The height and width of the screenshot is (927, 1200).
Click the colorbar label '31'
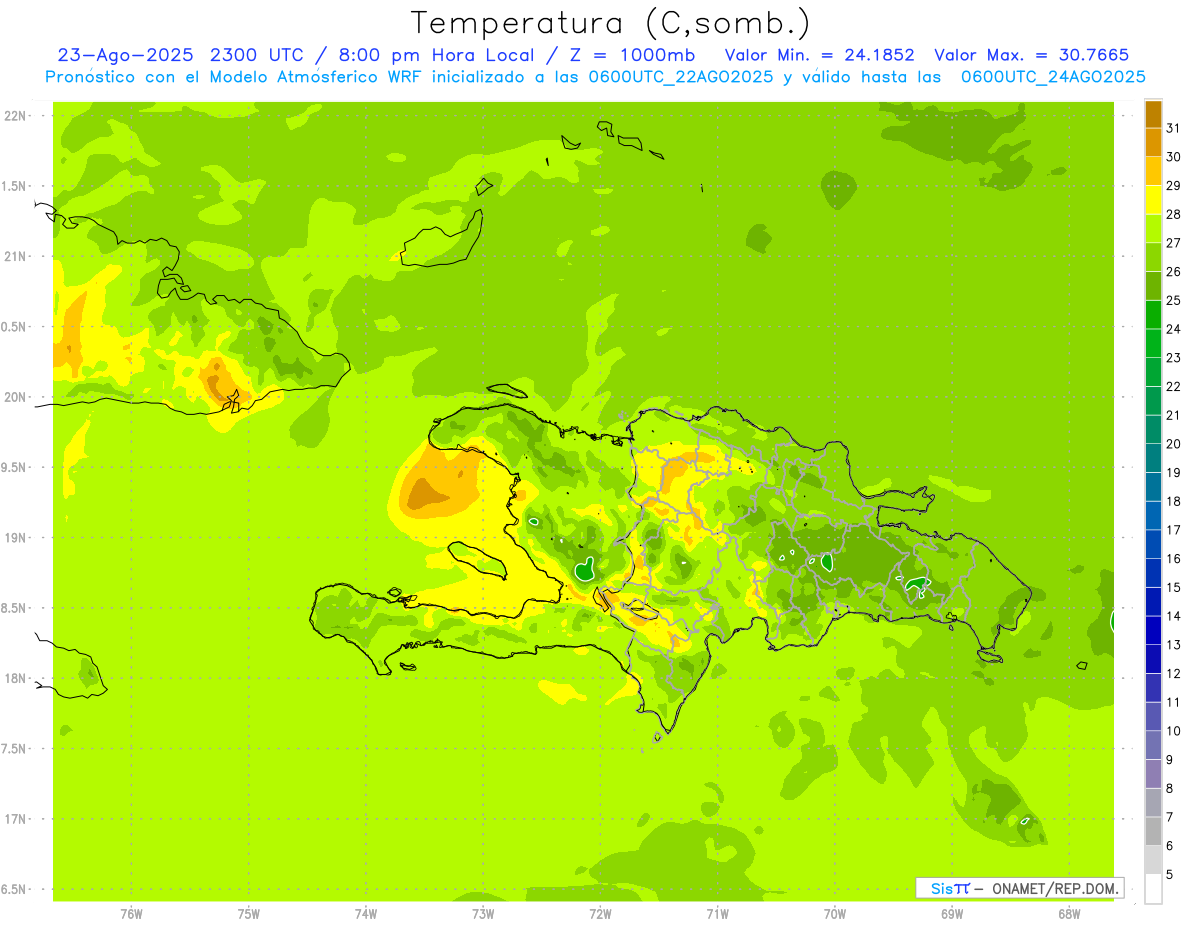(x=1173, y=128)
